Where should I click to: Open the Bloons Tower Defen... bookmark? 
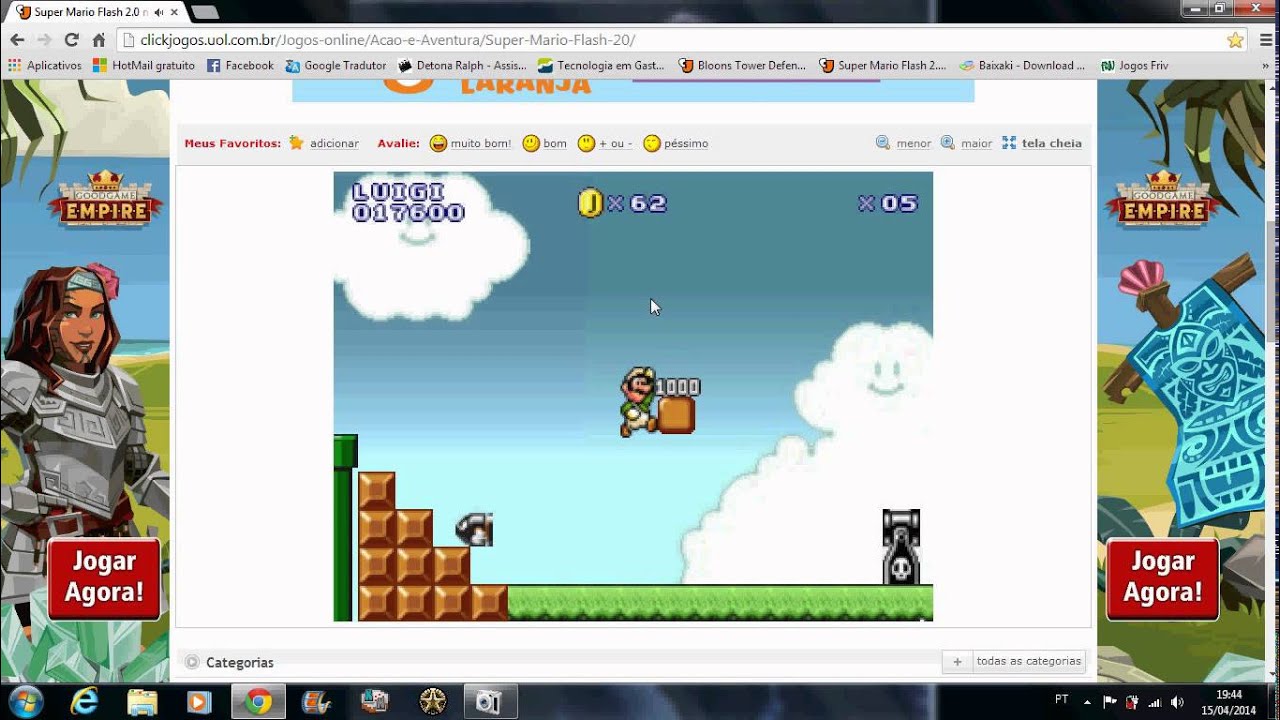click(742, 65)
